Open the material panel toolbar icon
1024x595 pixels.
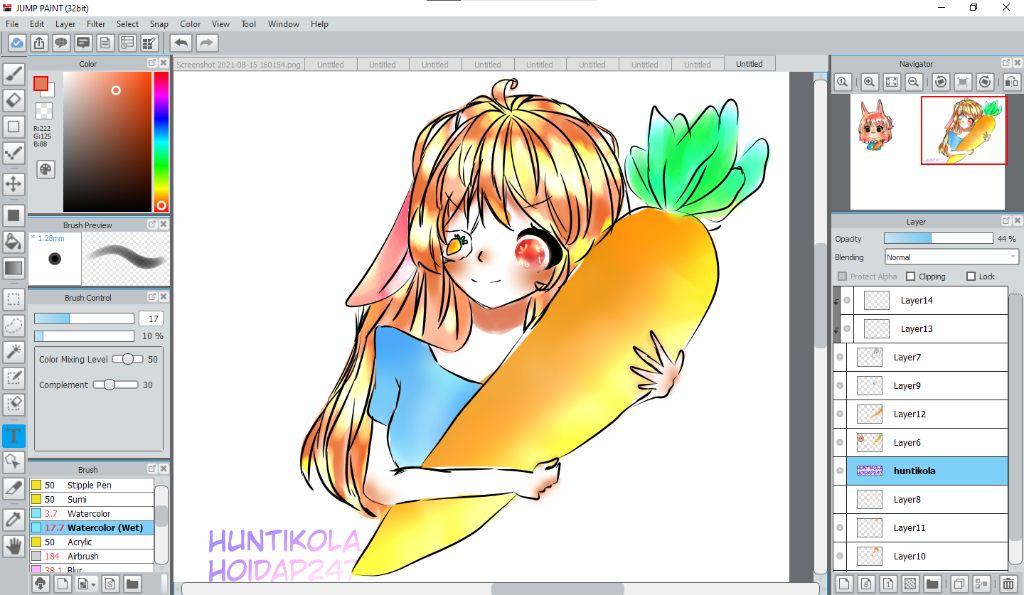click(149, 43)
